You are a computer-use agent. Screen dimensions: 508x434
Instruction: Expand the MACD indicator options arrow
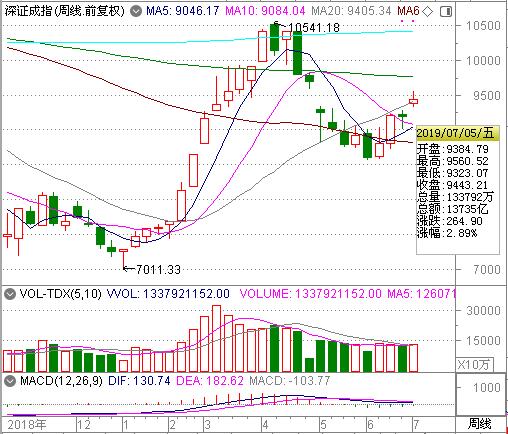coord(10,381)
